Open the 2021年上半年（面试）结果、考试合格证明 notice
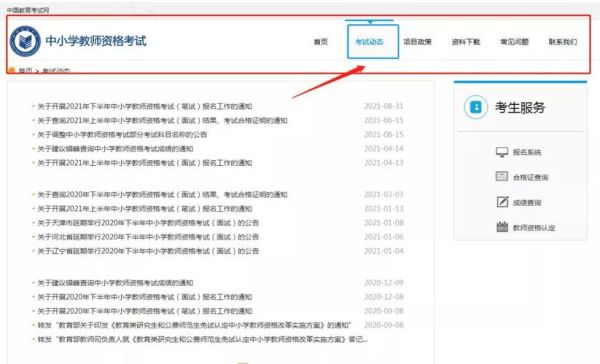 point(162,121)
